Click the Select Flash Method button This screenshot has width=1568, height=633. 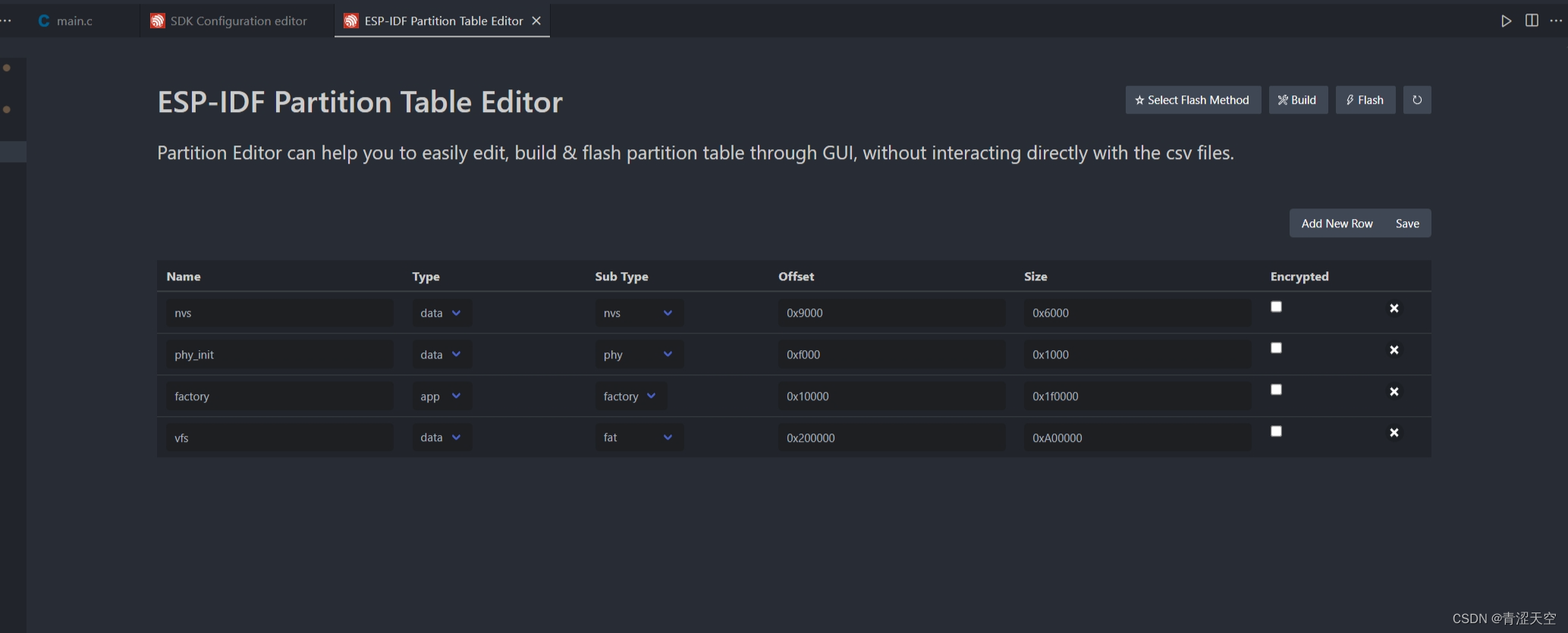(x=1192, y=100)
